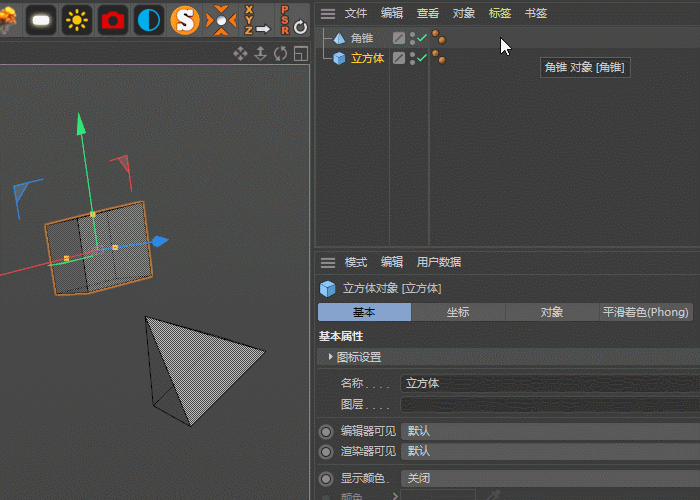Click the viewport move camera icon
Screen dimensions: 700x500
click(x=240, y=54)
